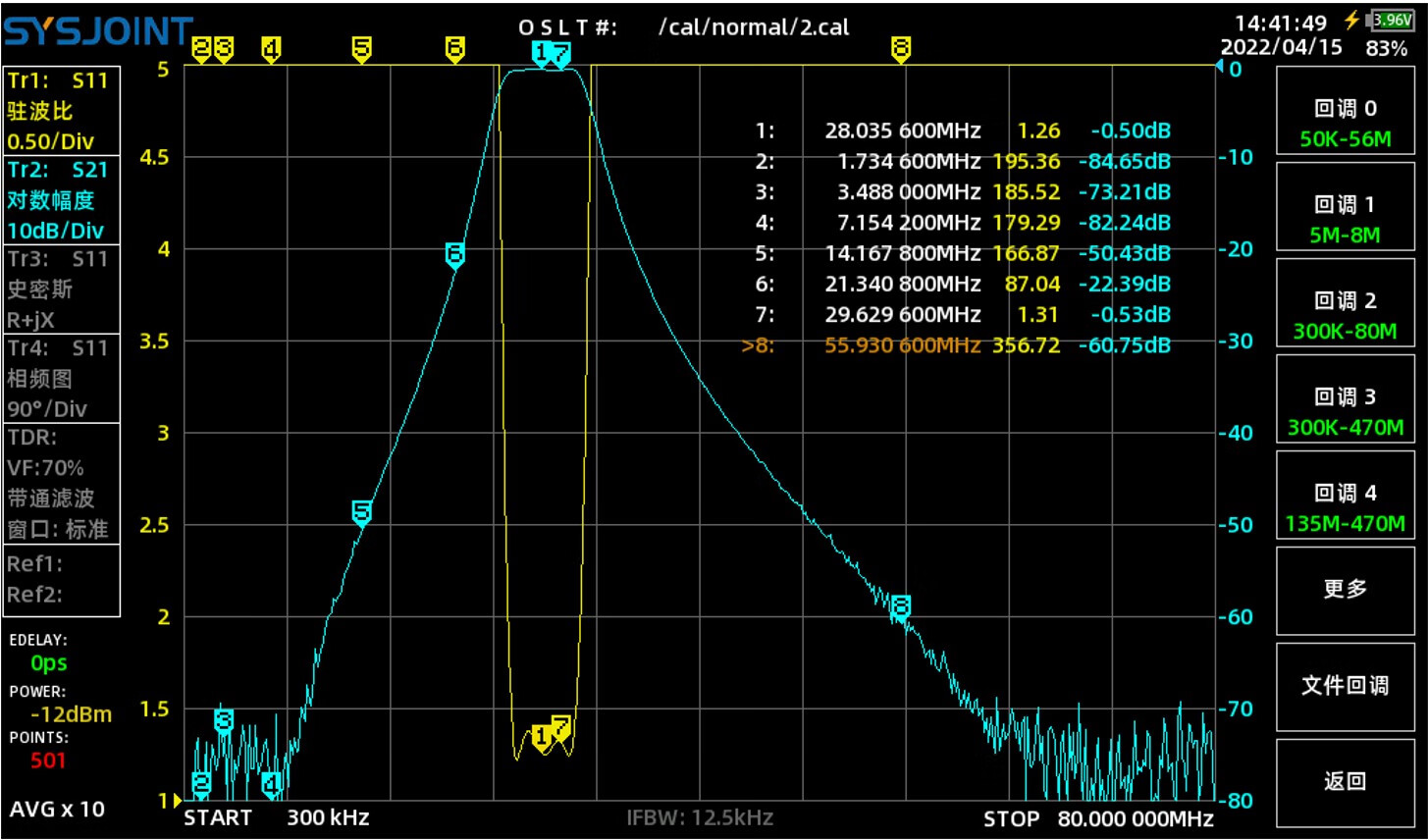Click cyan marker 5 on the rising slope
The image size is (1428, 840).
pyautogui.click(x=361, y=511)
